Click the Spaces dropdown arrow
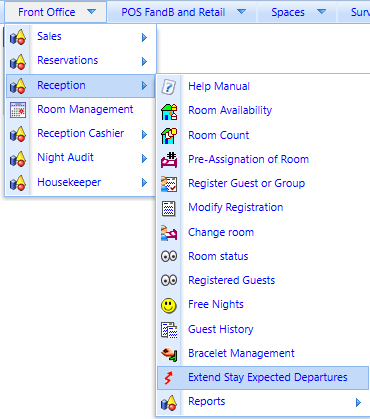370x419 pixels. (321, 12)
